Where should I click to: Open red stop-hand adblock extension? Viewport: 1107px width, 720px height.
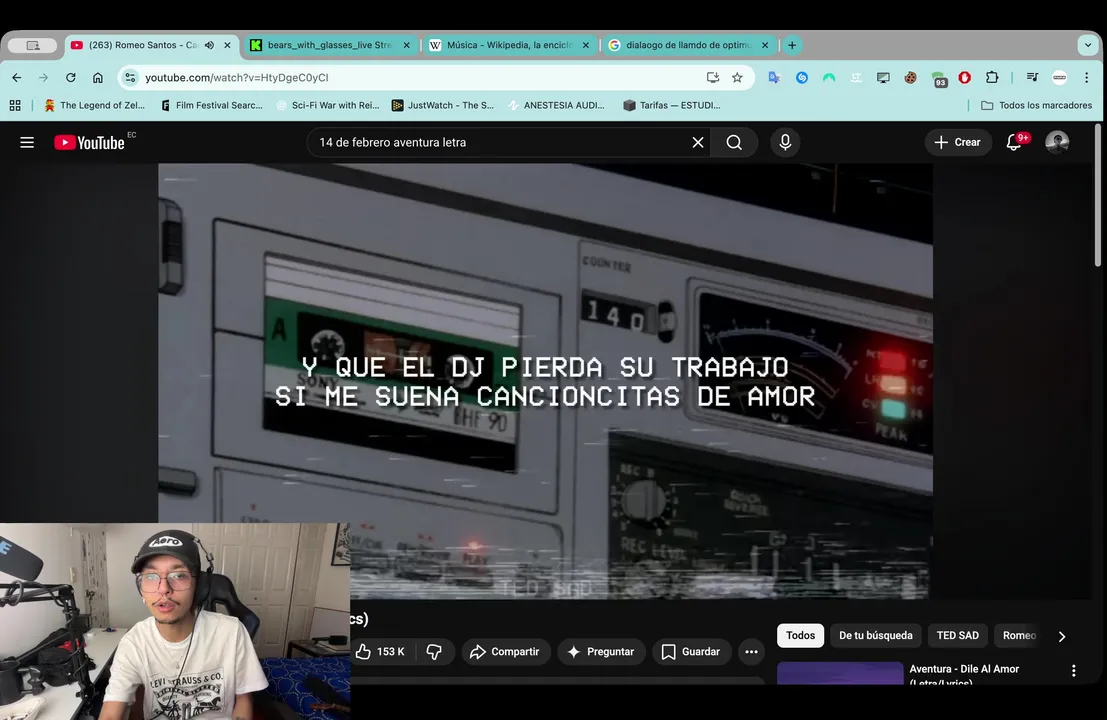click(x=964, y=78)
